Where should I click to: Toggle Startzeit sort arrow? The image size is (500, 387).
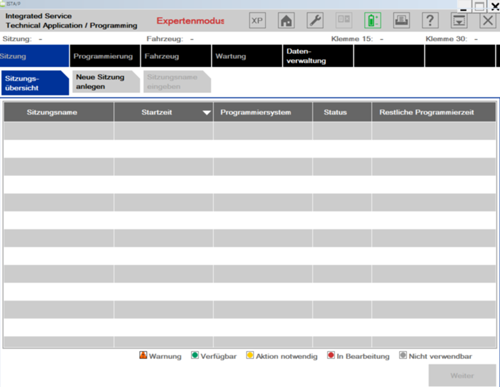207,113
